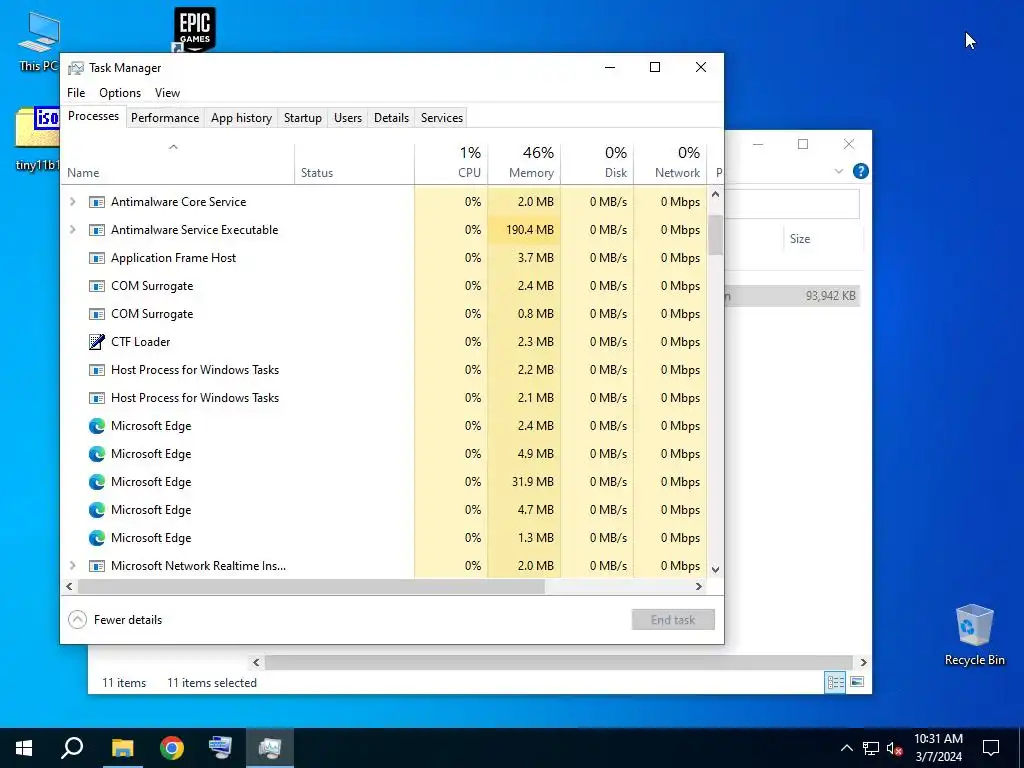Switch to the Performance tab
1024x768 pixels.
(165, 118)
